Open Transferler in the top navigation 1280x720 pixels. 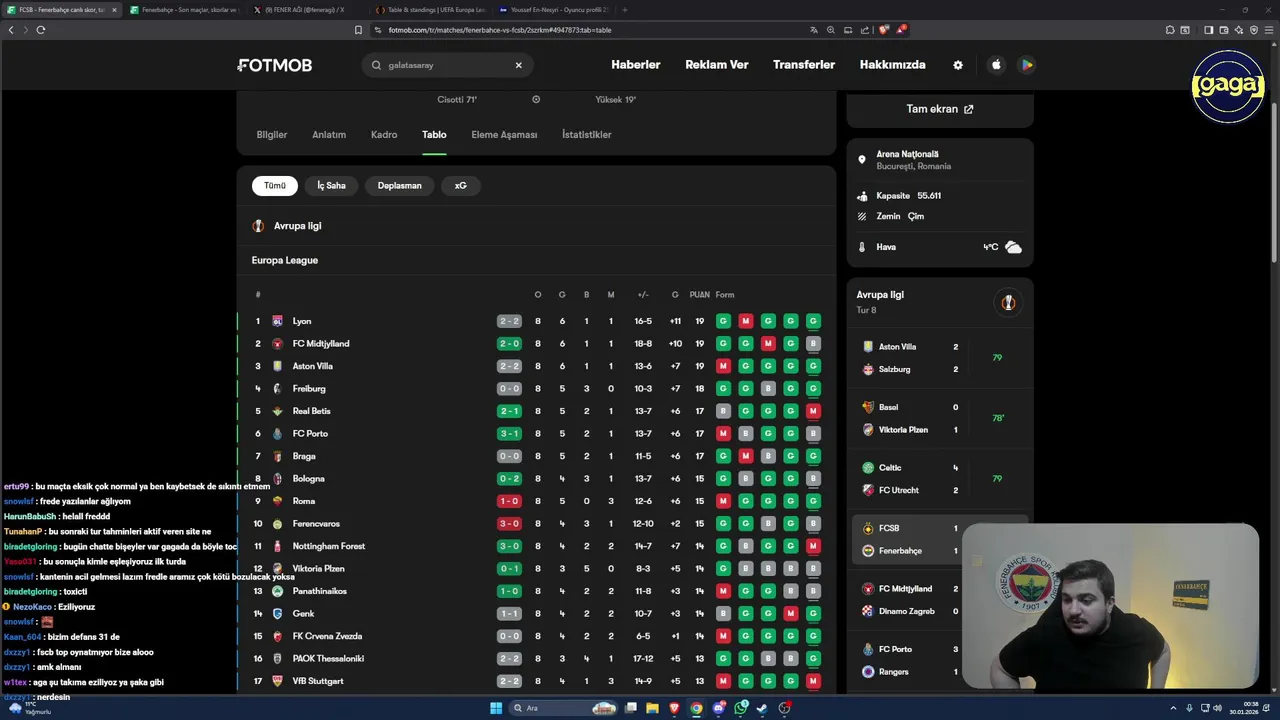(804, 65)
